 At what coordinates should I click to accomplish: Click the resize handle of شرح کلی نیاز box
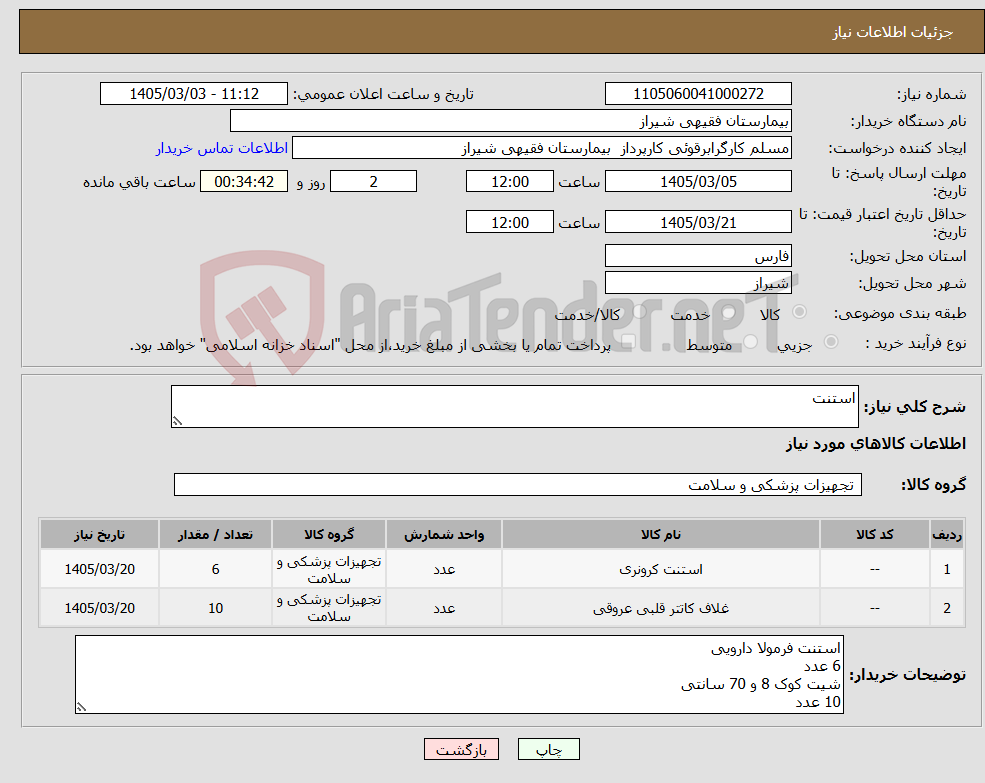point(177,421)
